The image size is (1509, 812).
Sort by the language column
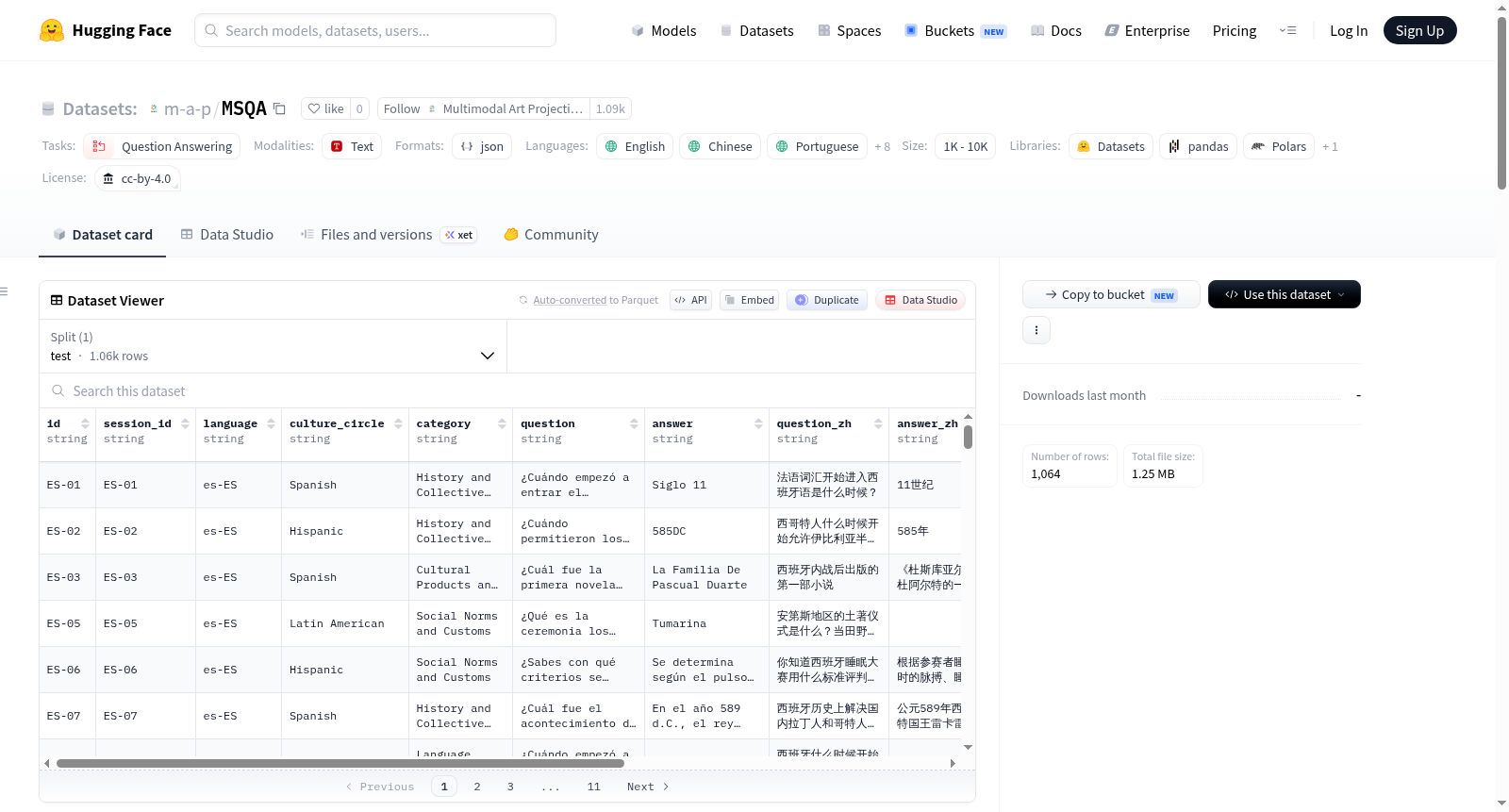pos(271,424)
